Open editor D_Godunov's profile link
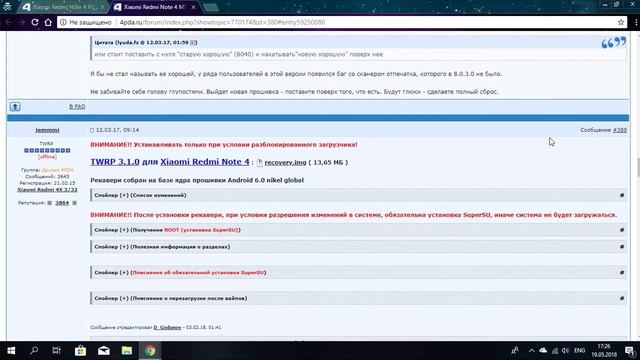 (x=167, y=327)
